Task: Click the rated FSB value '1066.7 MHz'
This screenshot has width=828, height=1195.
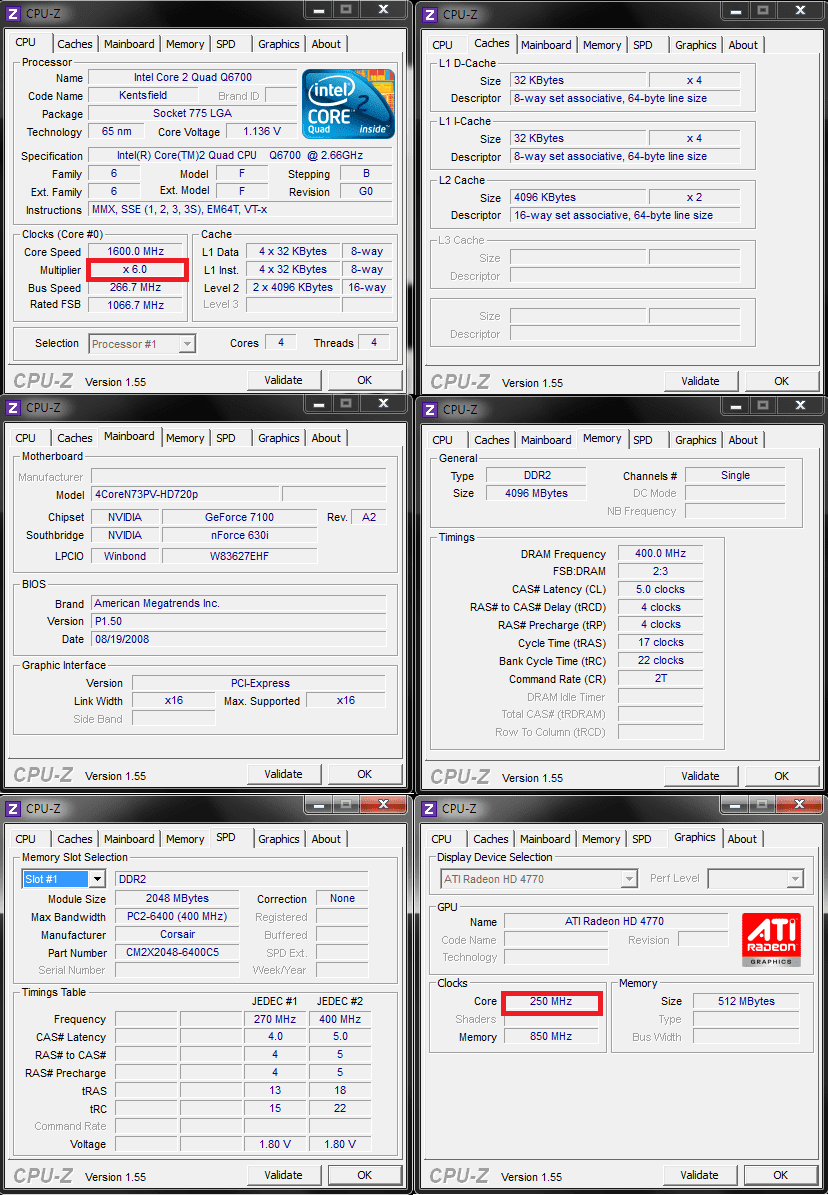Action: click(x=136, y=305)
